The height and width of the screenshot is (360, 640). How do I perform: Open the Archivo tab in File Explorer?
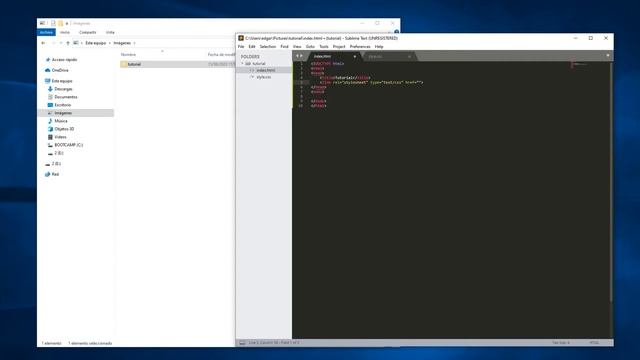coord(46,32)
